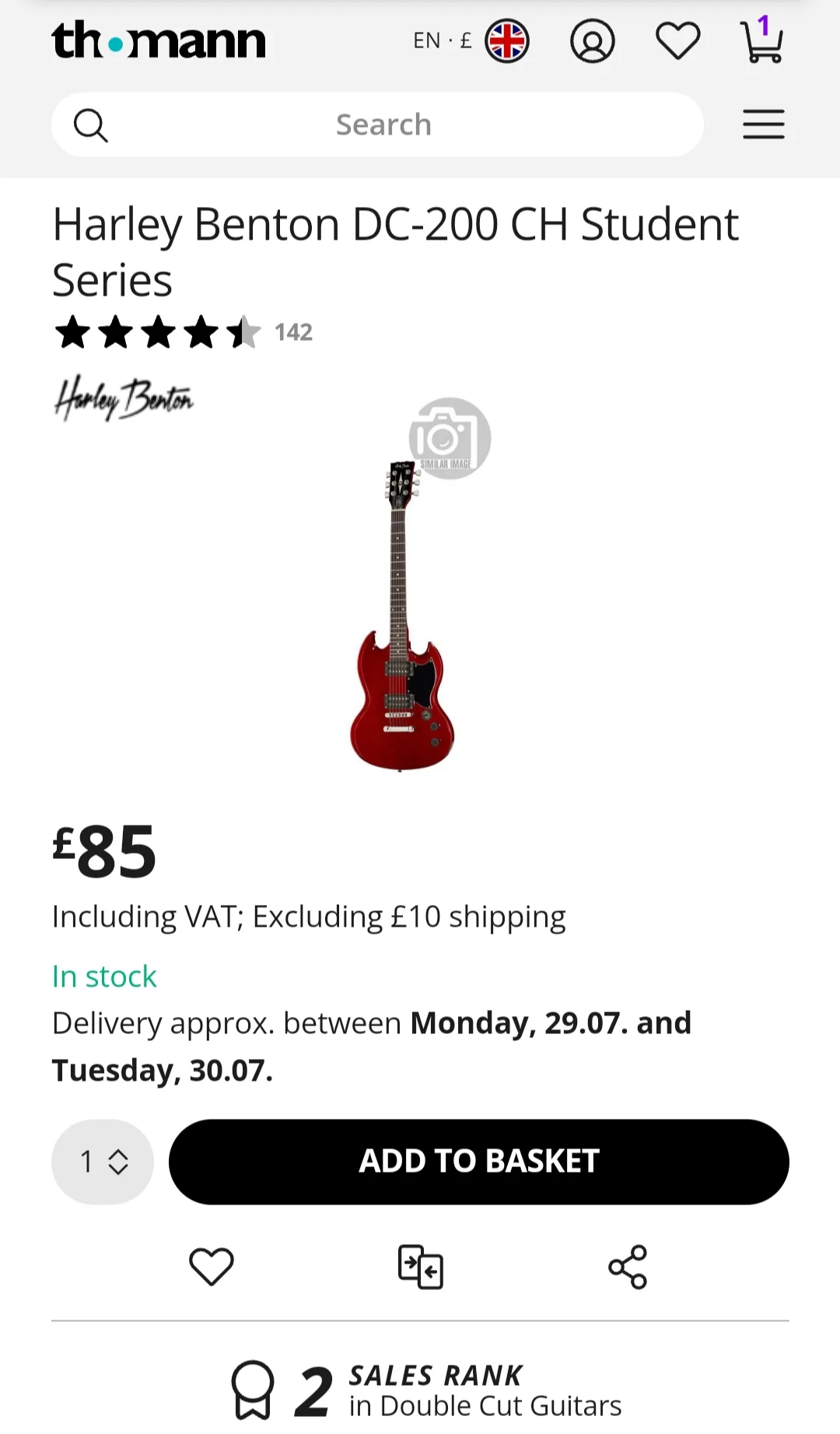Open the wishlist heart in header
Screen dimensions: 840x1434
click(677, 41)
